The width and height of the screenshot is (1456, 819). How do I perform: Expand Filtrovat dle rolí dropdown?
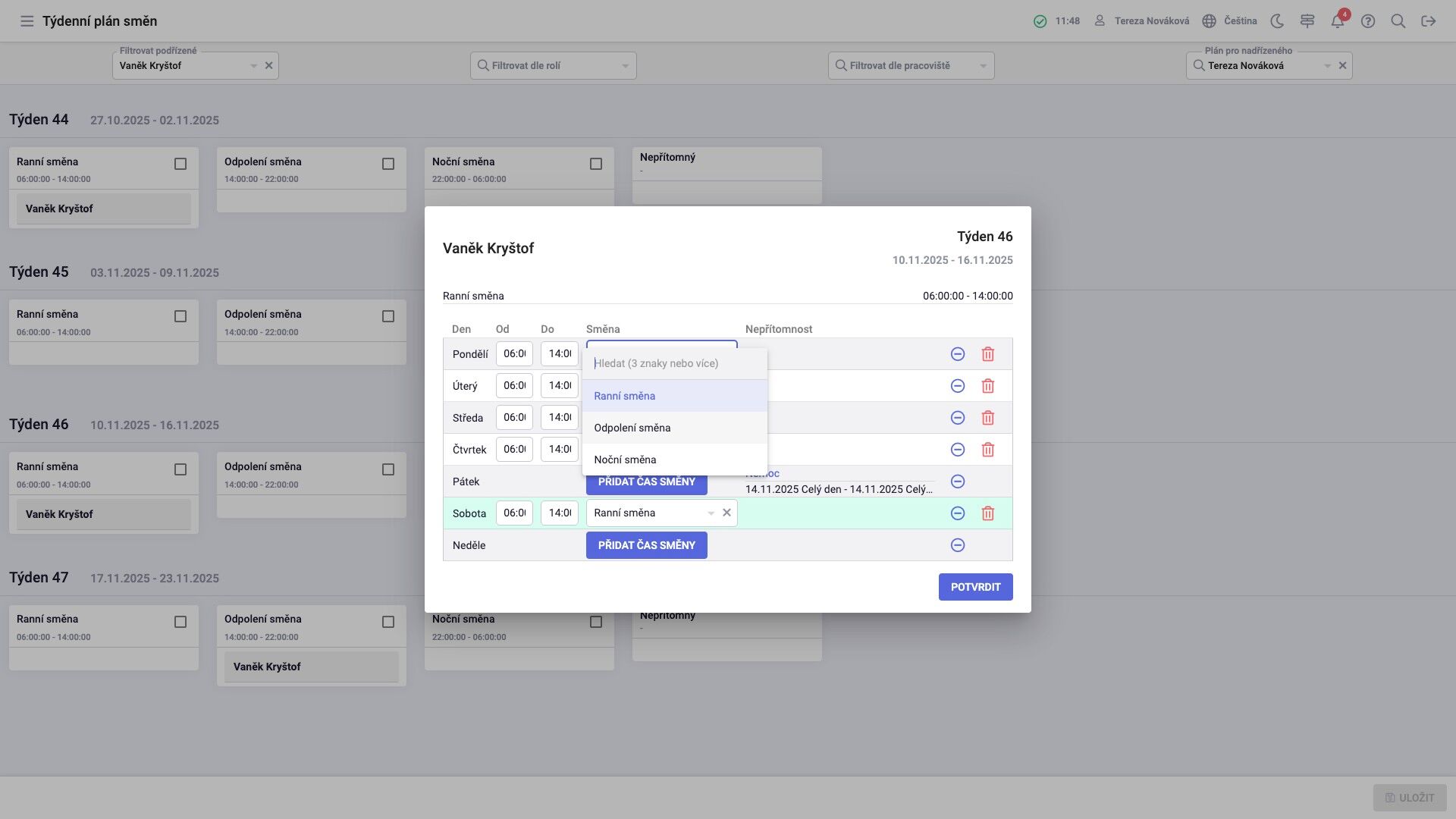(625, 66)
